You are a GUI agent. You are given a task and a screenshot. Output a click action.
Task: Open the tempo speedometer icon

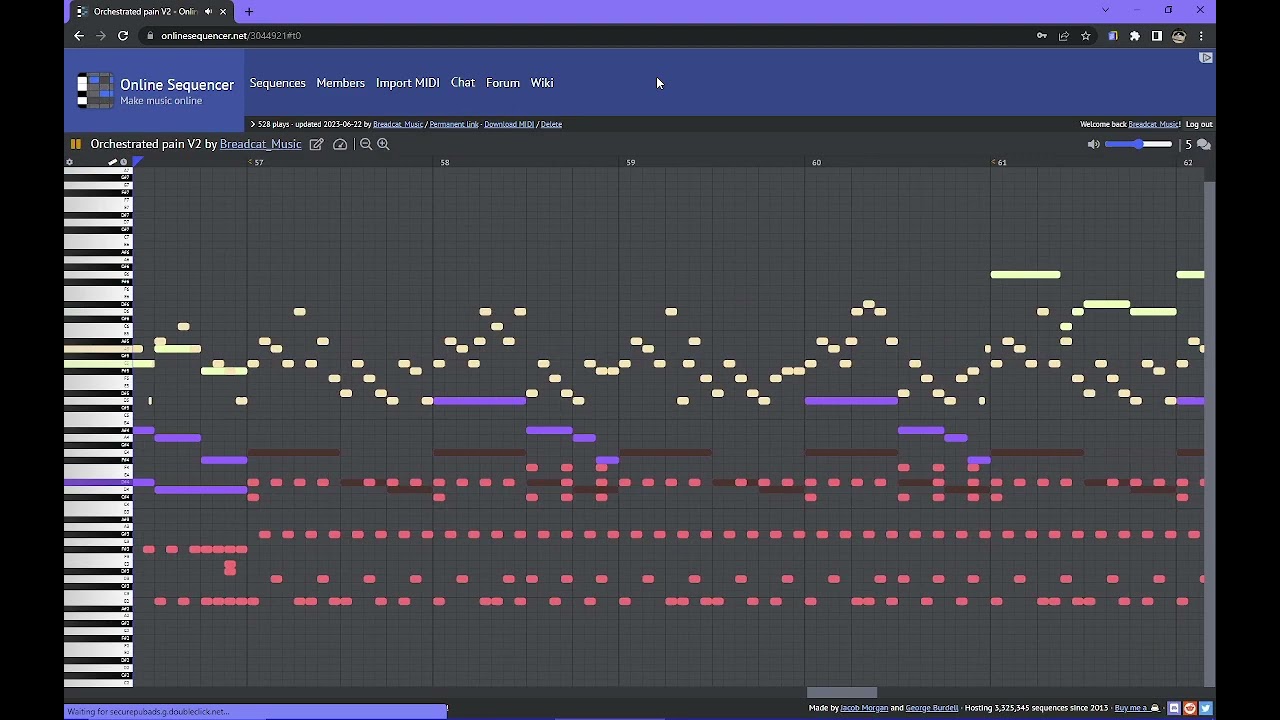pyautogui.click(x=340, y=144)
